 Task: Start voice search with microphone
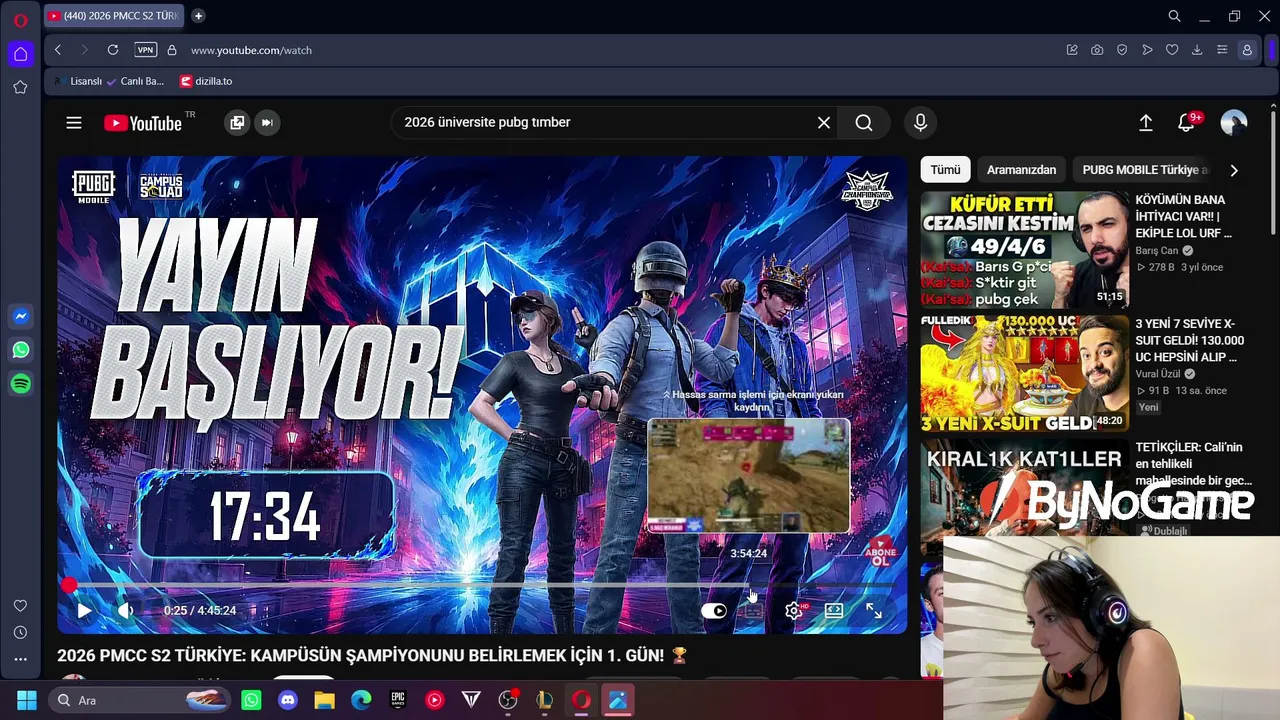coord(920,123)
